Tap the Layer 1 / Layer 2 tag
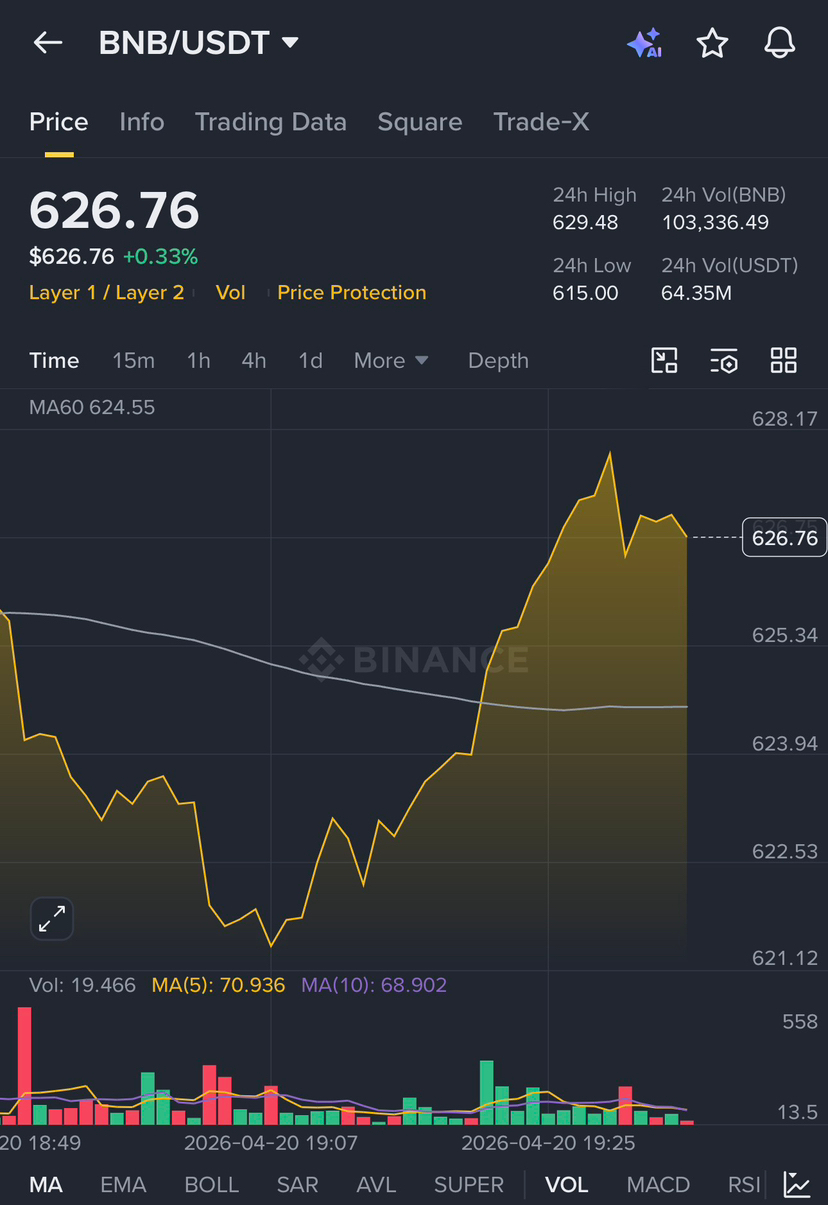 pos(107,293)
